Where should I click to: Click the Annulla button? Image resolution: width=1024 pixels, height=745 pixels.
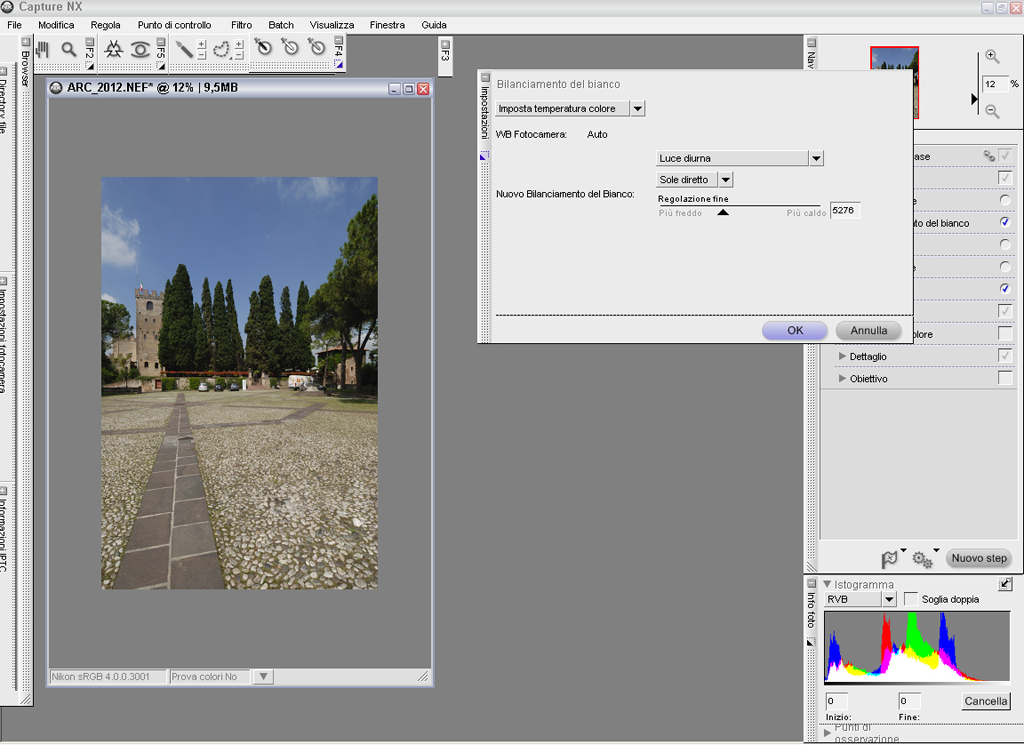point(869,330)
